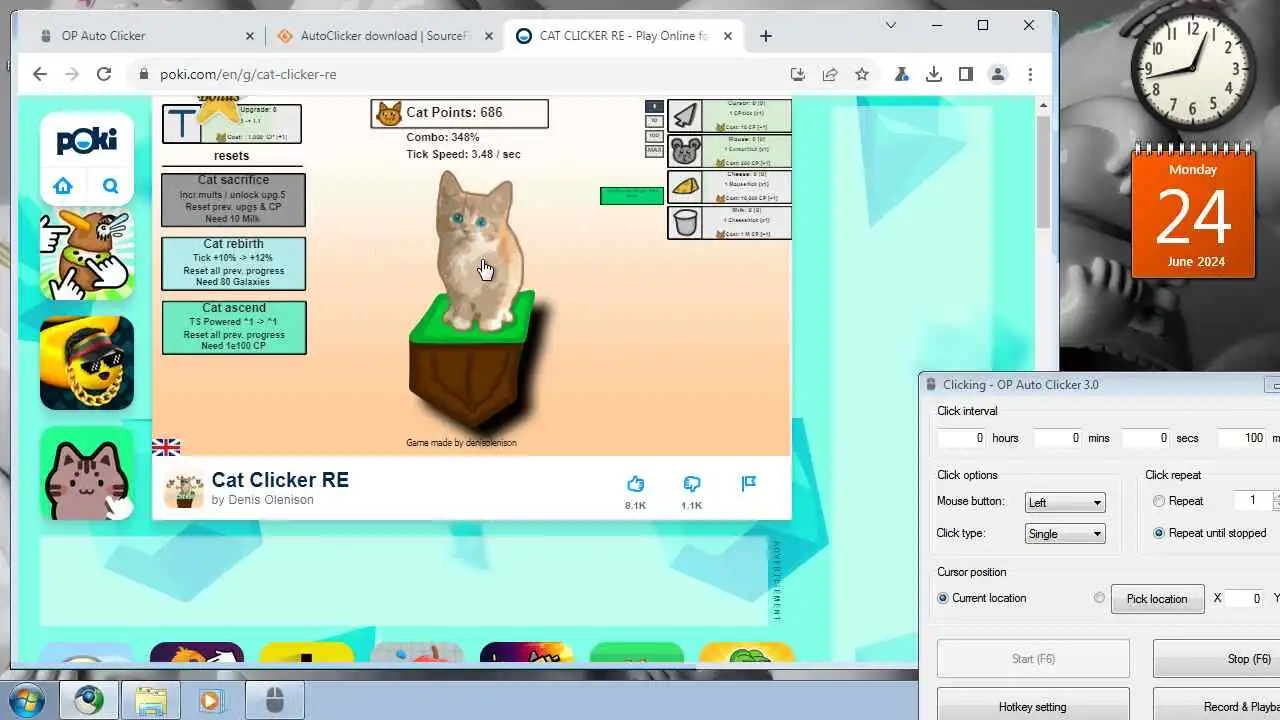
Task: Activate the Cat ascend reset
Action: [233, 327]
